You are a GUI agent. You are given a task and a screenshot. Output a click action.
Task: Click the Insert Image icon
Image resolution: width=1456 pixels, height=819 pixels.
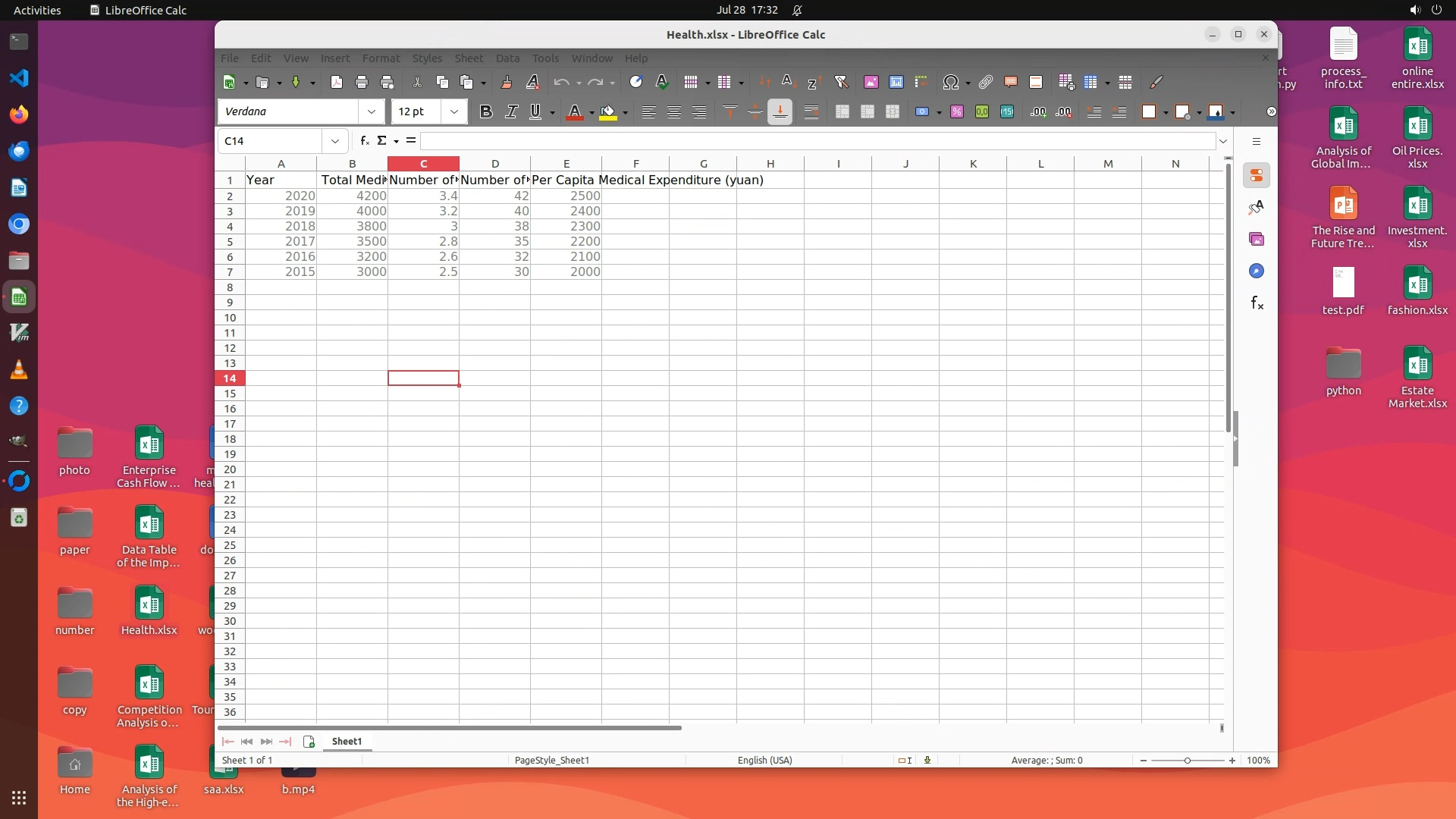click(x=871, y=82)
